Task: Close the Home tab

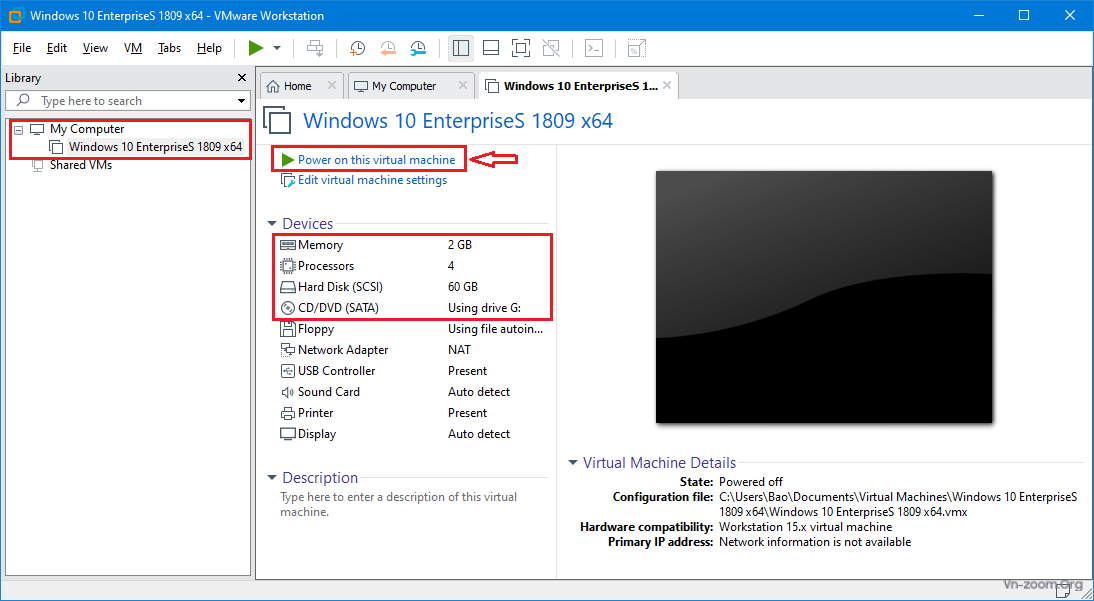Action: pos(332,86)
